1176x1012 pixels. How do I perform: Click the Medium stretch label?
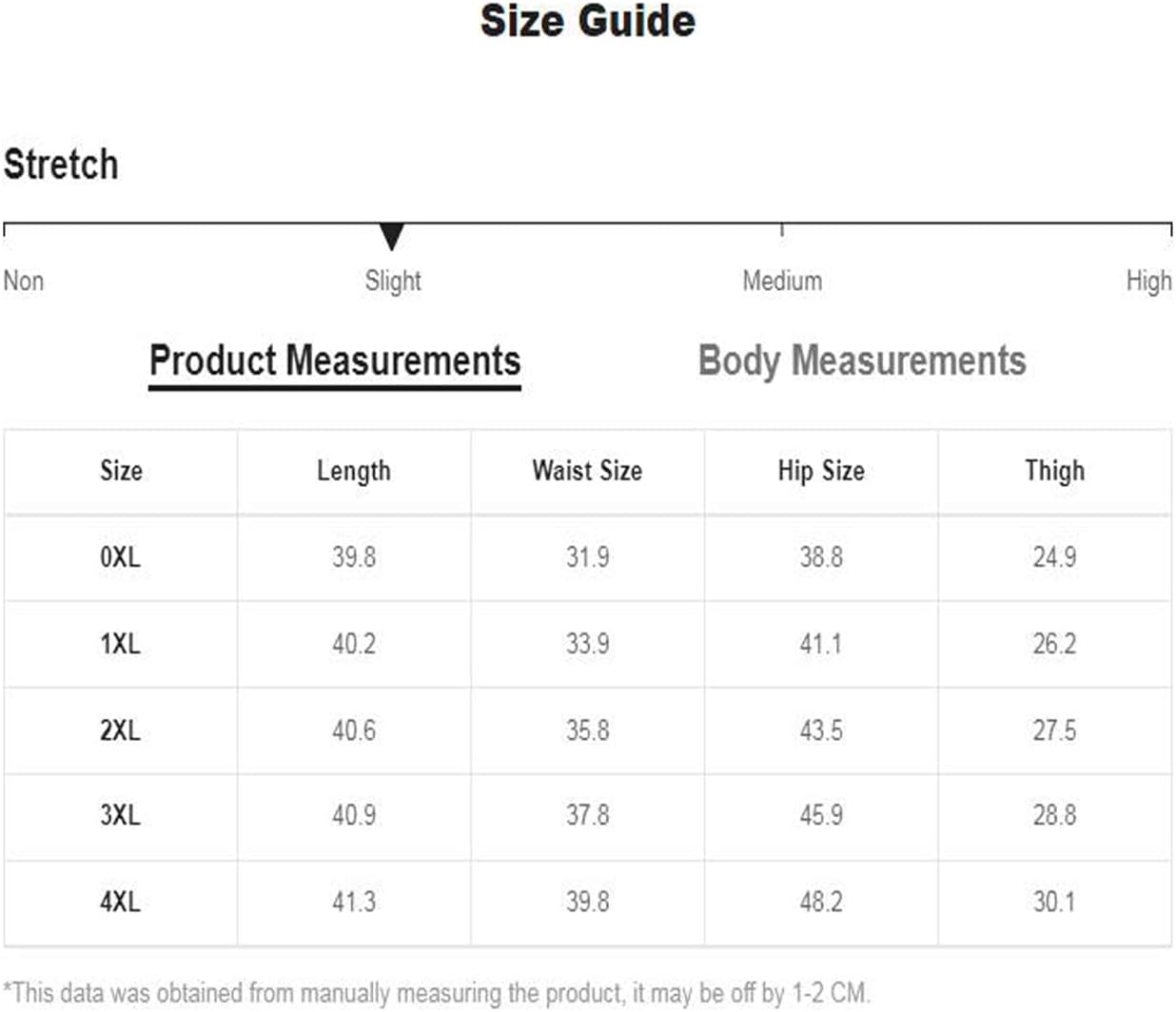(x=782, y=281)
